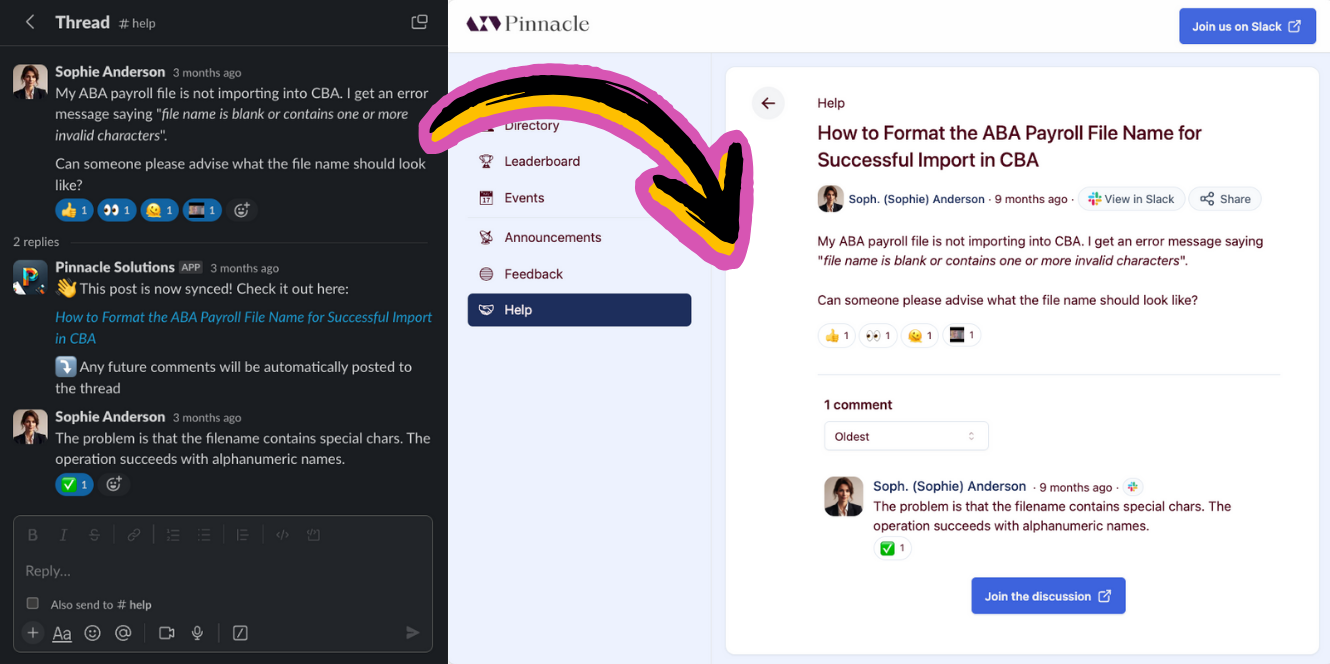Add reaction to Sophie's first Slack message
The height and width of the screenshot is (664, 1330).
click(241, 210)
